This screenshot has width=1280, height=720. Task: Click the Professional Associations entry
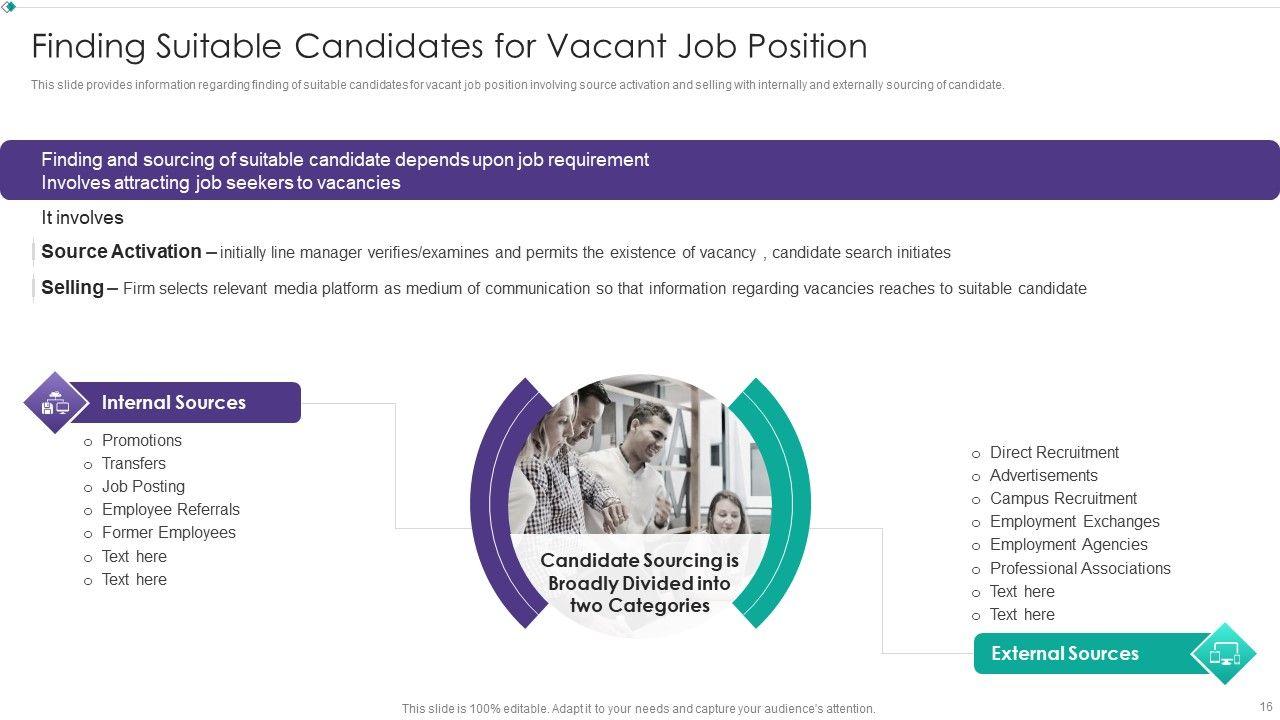1080,569
